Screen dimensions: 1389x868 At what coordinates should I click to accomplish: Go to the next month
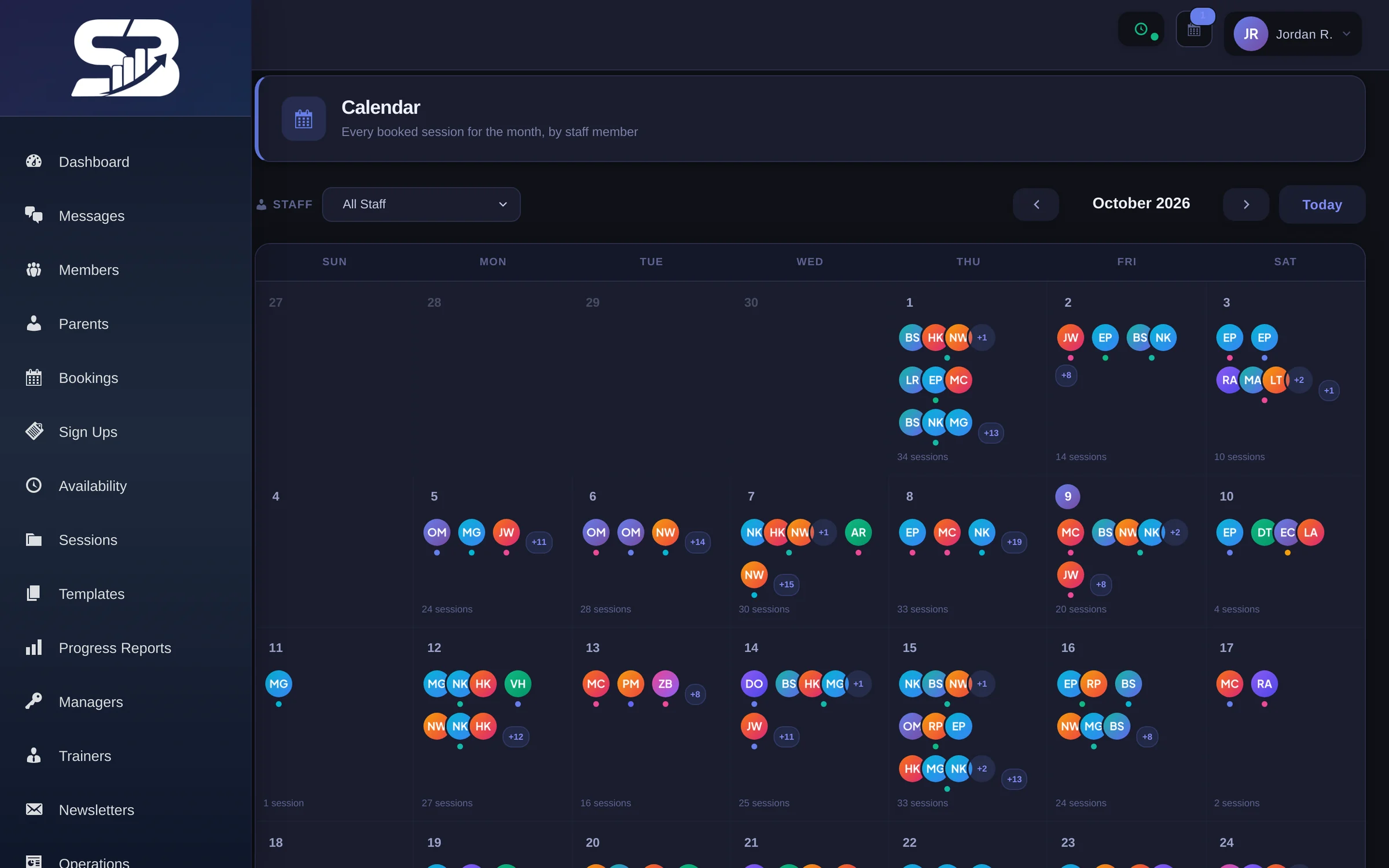tap(1246, 204)
